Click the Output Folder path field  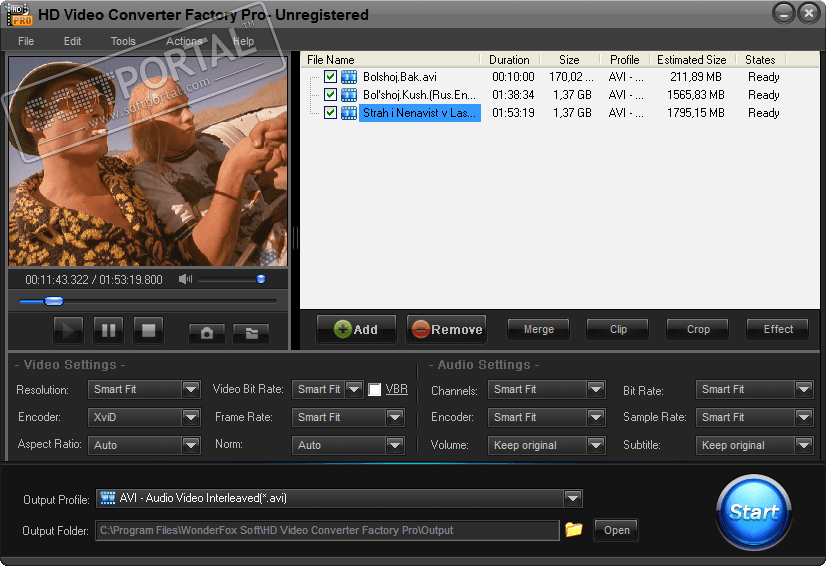(x=327, y=530)
